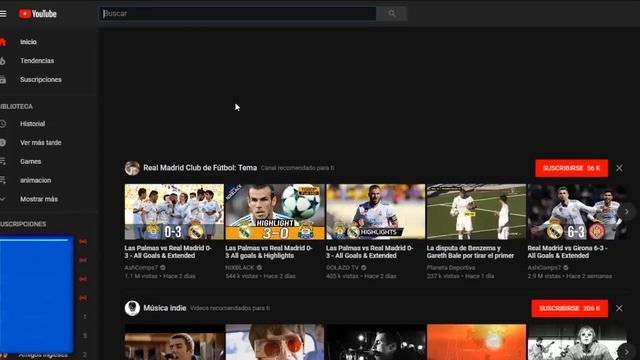The width and height of the screenshot is (640, 360).
Task: Open the Música indie section title
Action: pyautogui.click(x=164, y=308)
